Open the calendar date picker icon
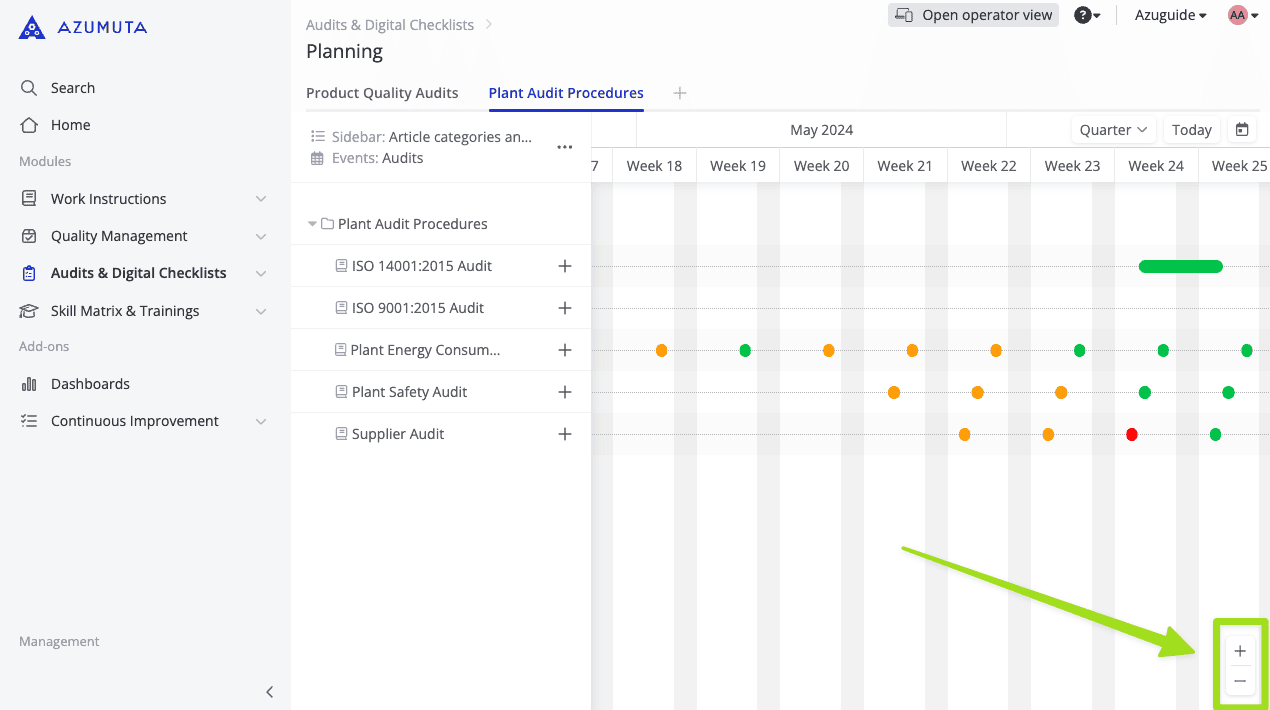The image size is (1270, 710). 1242,130
